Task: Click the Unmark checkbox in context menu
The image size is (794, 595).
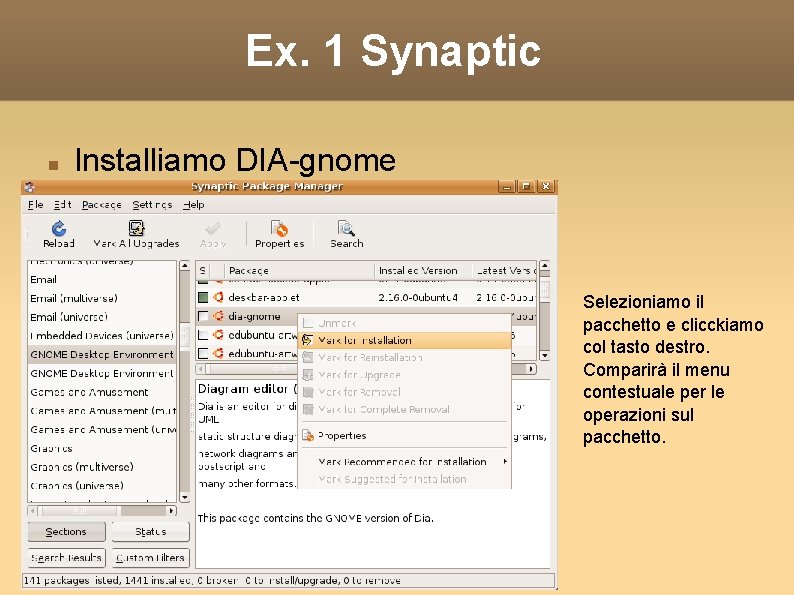Action: click(307, 323)
